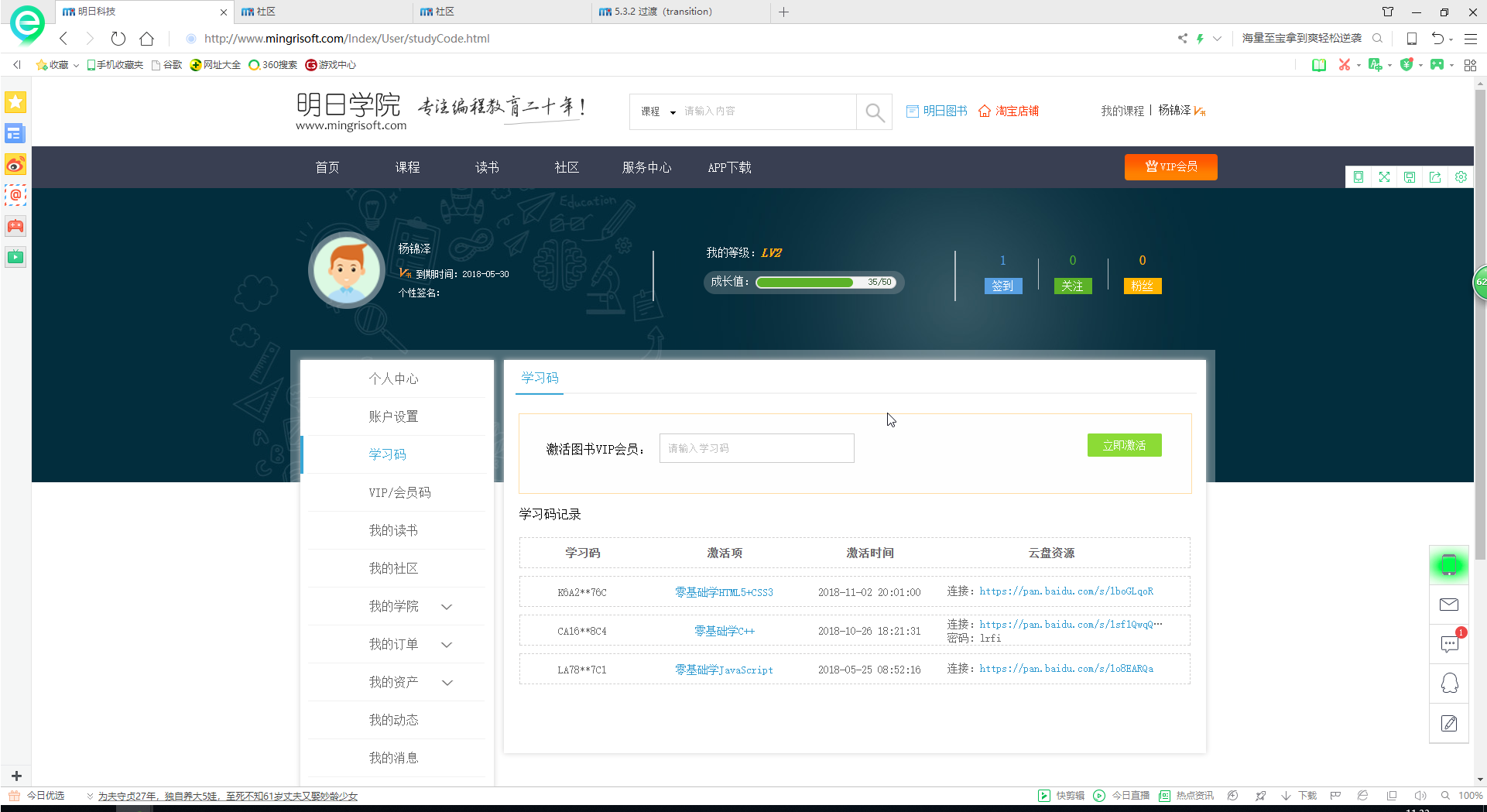Open 零基础学JavaScript link
Viewport: 1487px width, 812px height.
[724, 670]
